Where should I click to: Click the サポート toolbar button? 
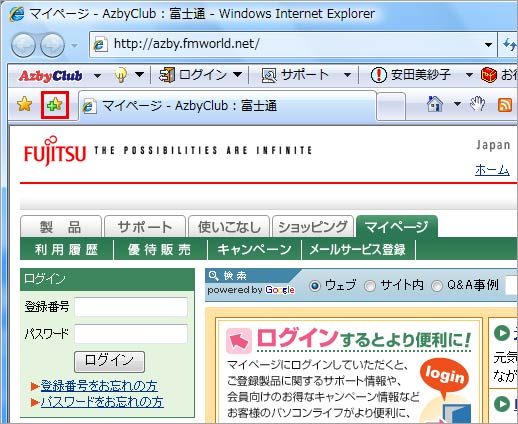pyautogui.click(x=295, y=75)
